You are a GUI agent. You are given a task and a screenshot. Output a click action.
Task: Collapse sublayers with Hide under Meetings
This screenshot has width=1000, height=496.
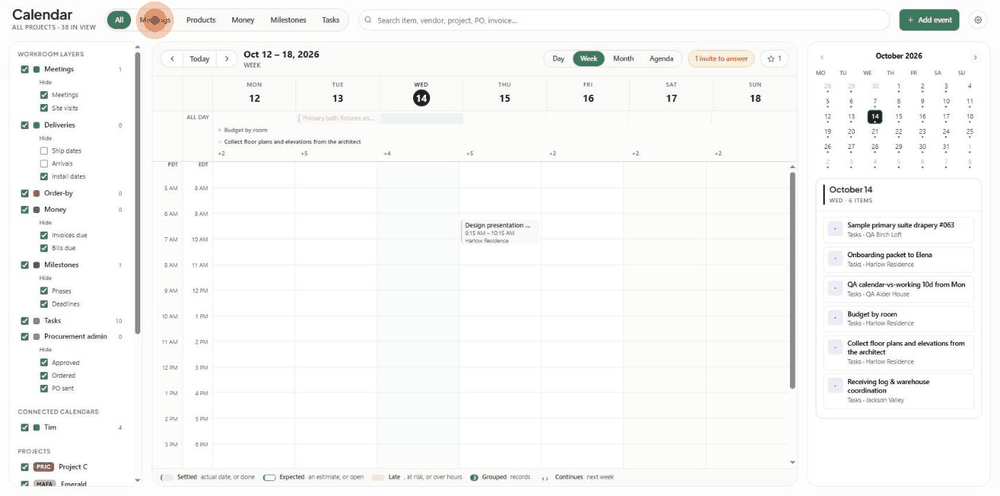45,82
